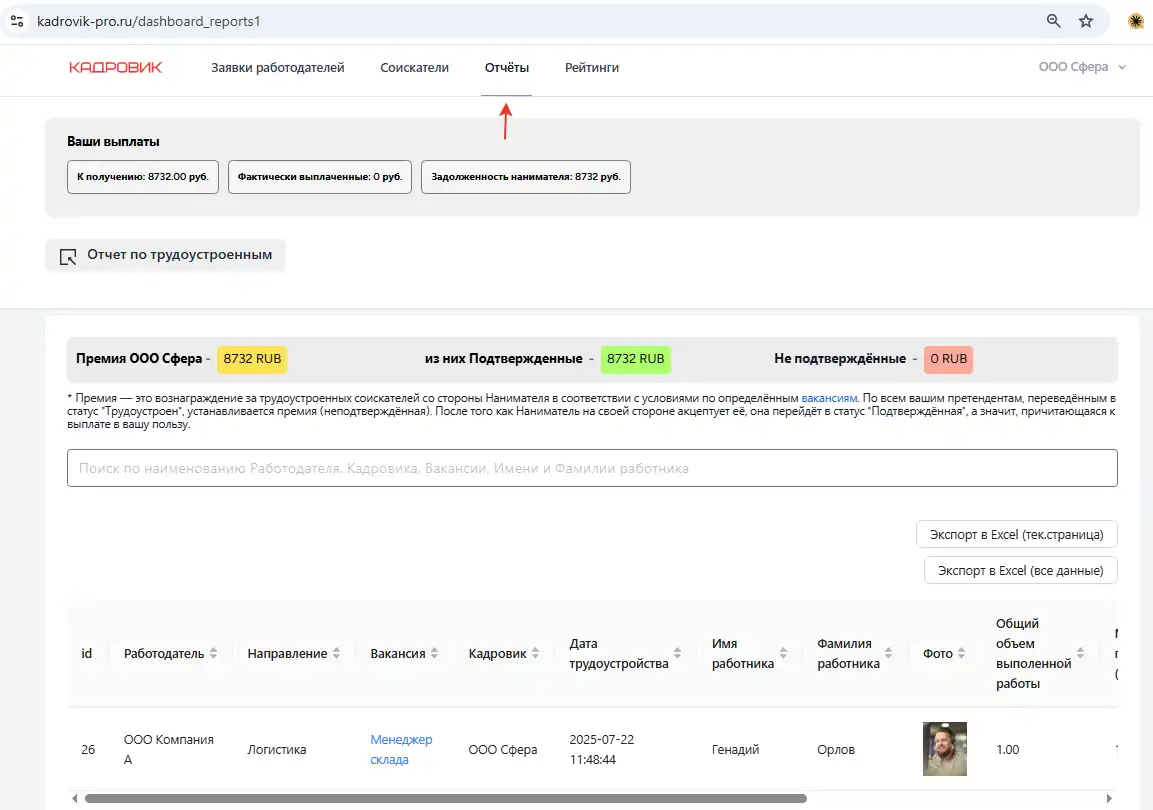
Task: Sort table by Направление column arrows
Action: (x=337, y=654)
